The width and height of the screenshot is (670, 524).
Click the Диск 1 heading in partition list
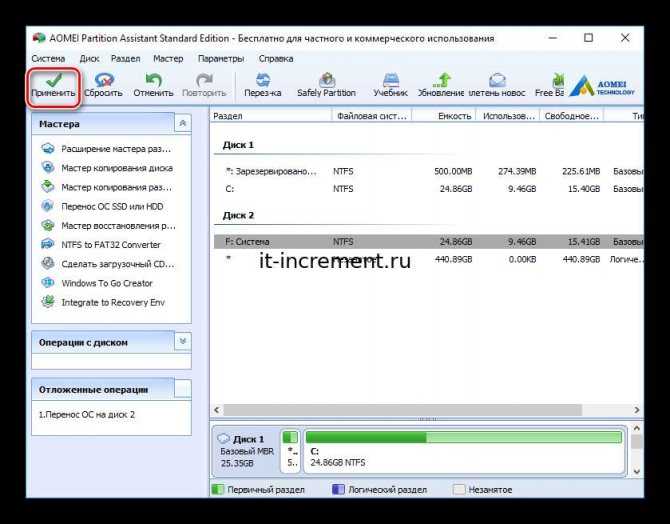(x=238, y=145)
